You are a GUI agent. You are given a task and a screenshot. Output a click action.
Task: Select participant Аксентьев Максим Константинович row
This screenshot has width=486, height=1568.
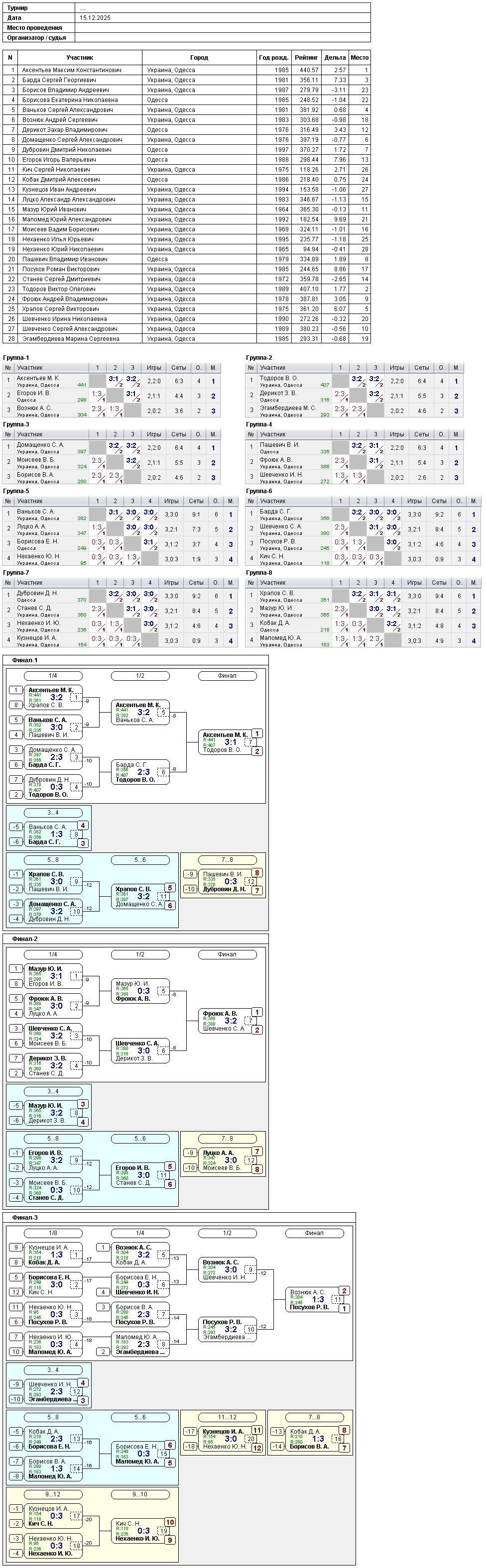coord(186,70)
